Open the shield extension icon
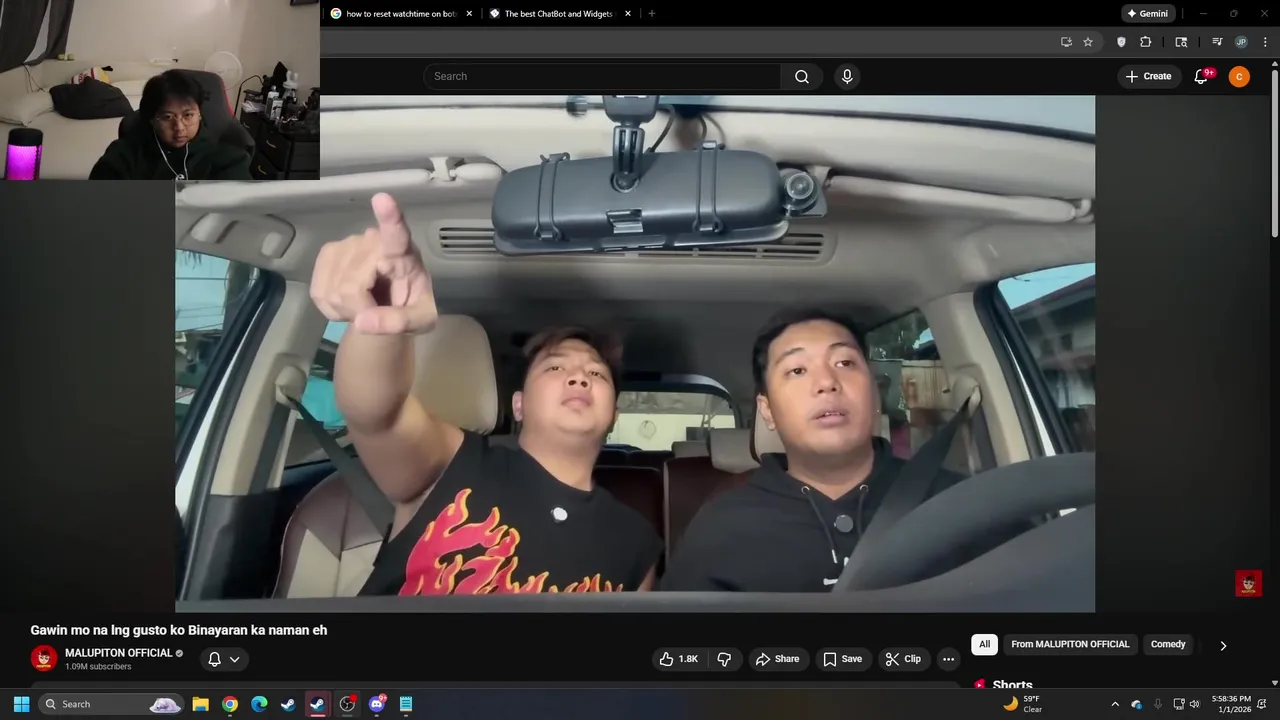 1121,42
